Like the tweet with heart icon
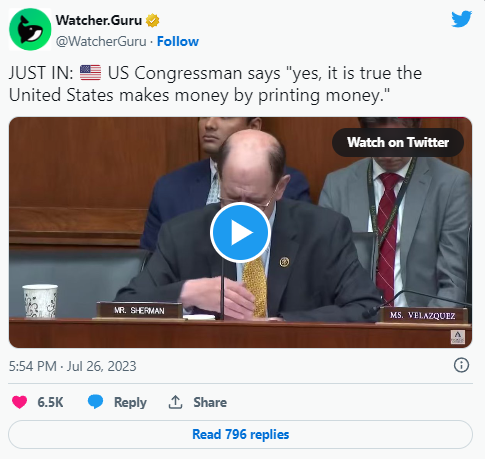 pos(19,402)
